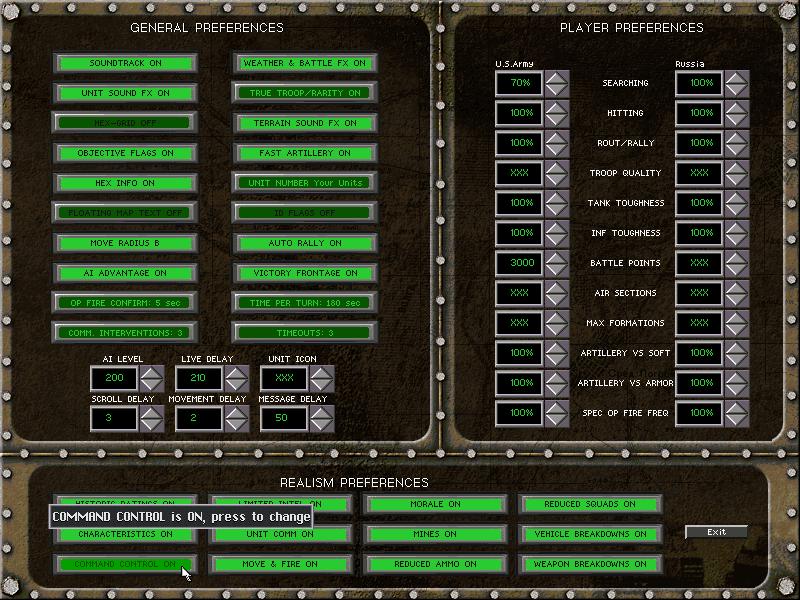Adjust Comm. Interventions: 3 button

click(x=125, y=333)
